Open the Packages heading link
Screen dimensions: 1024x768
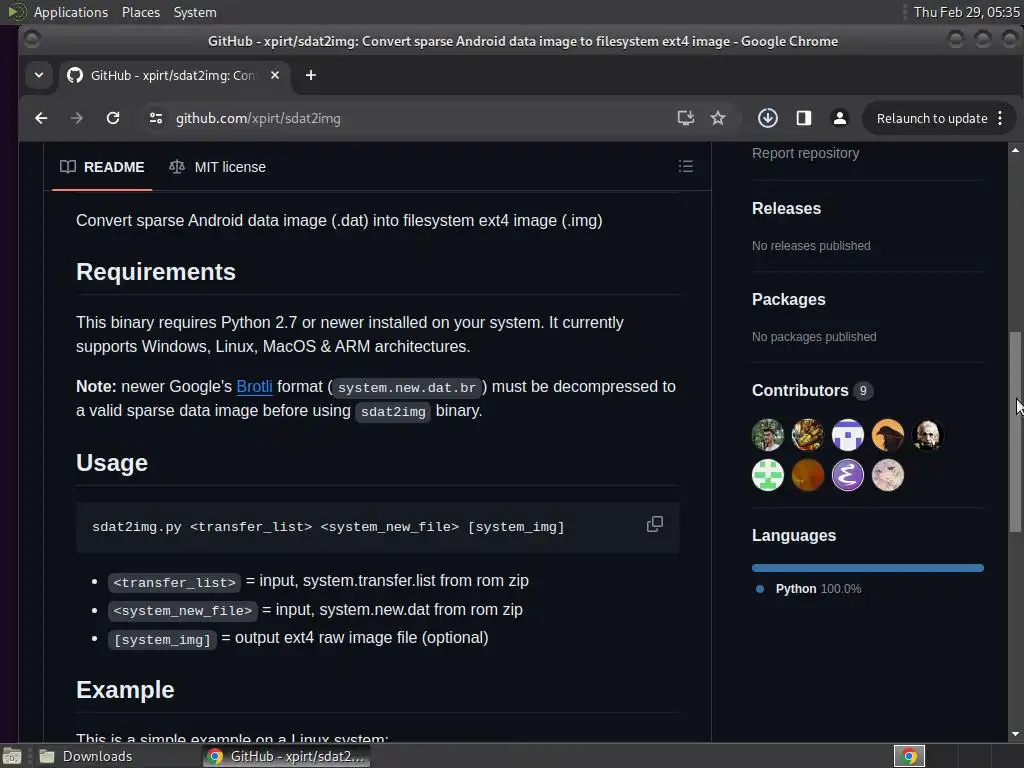[x=788, y=299]
